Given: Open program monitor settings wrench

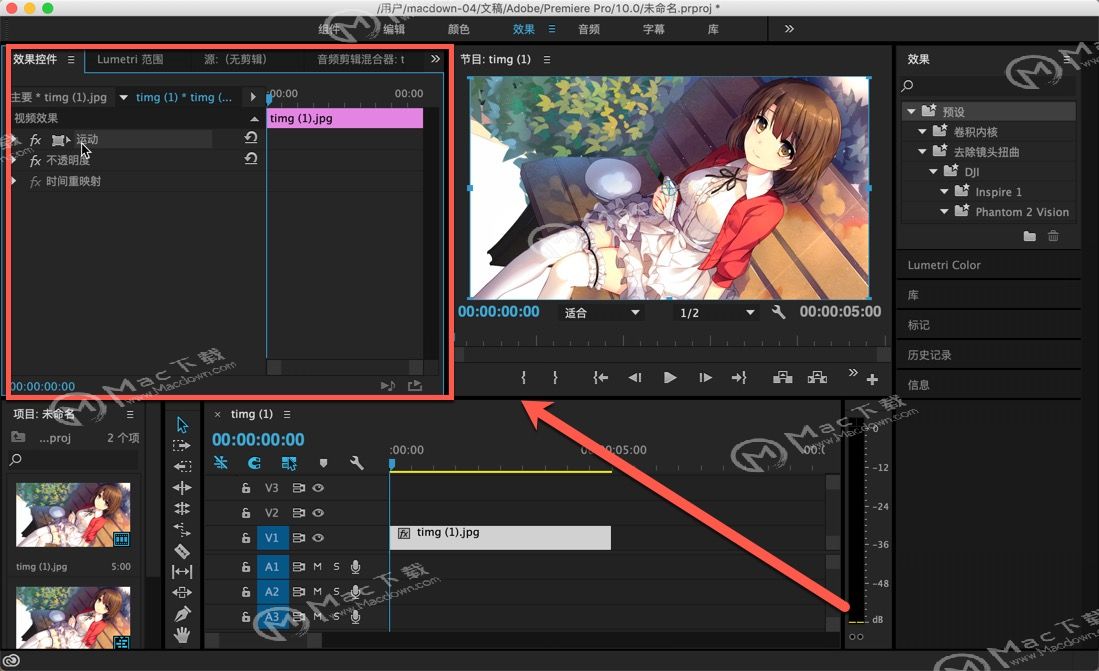Looking at the screenshot, I should click(778, 312).
